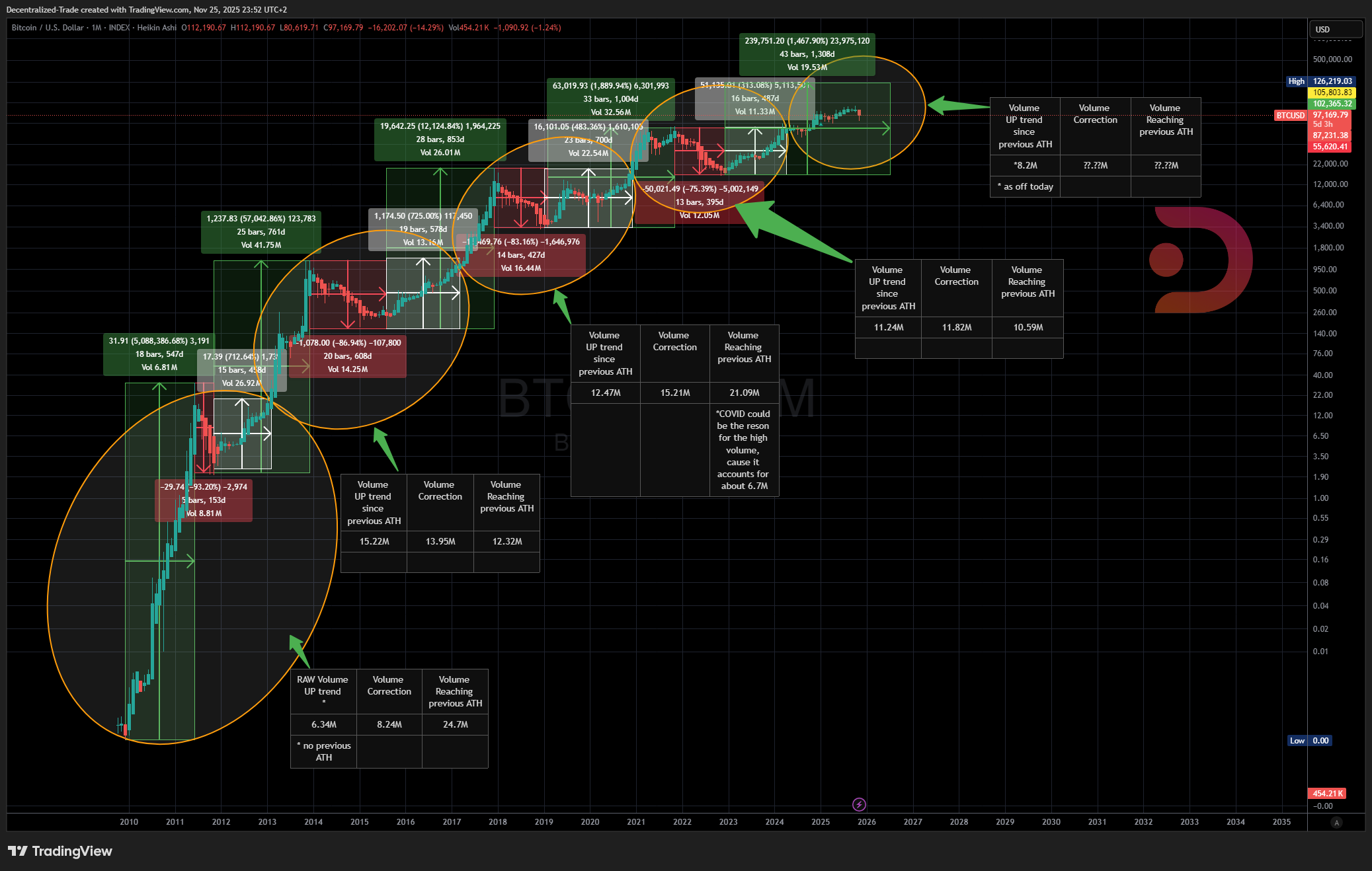
Task: Select the 12.47M table cell
Action: pyautogui.click(x=606, y=393)
